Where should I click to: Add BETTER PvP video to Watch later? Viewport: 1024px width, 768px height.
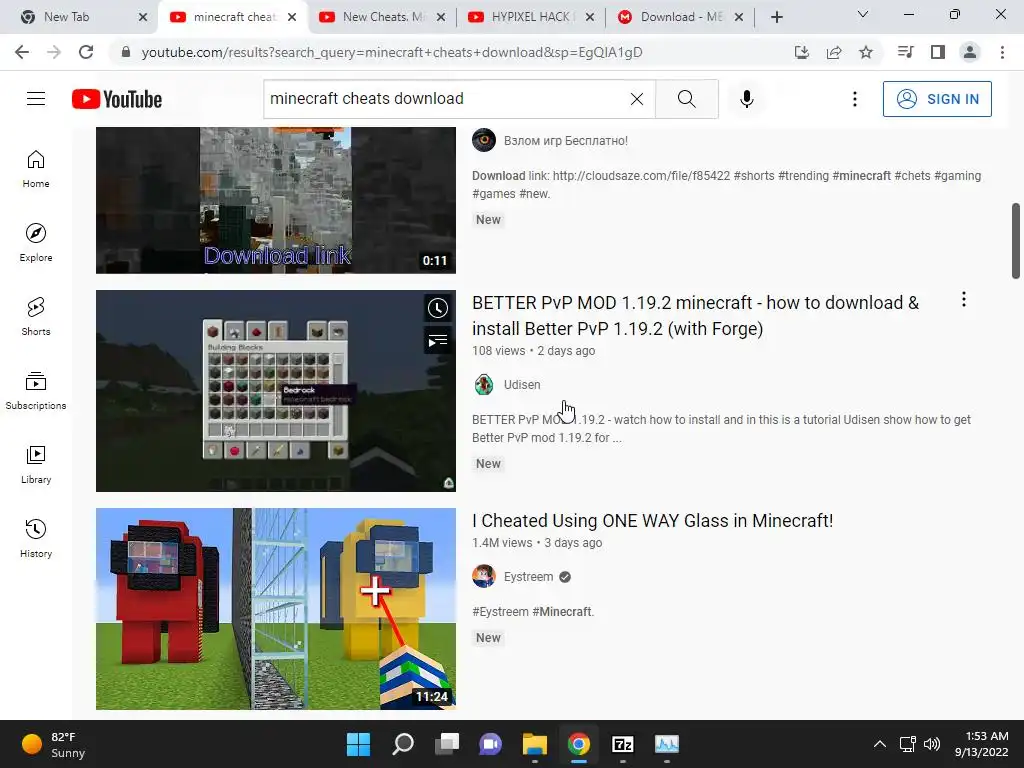[438, 308]
